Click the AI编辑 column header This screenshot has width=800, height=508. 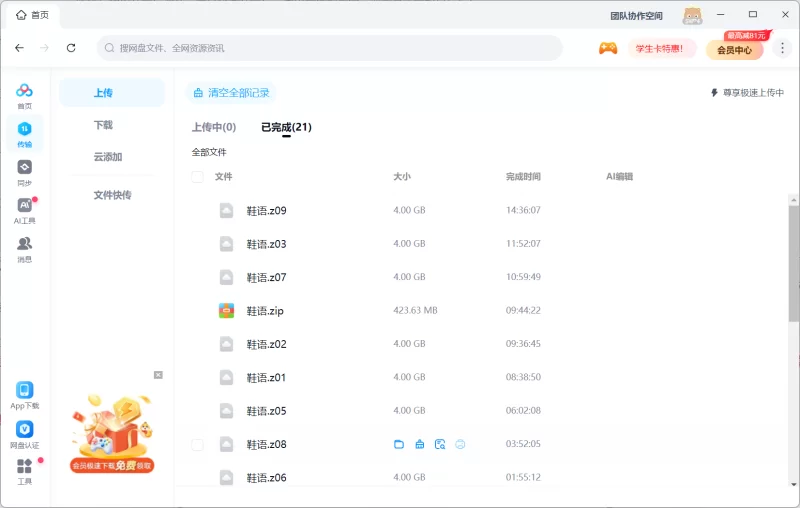(x=619, y=176)
